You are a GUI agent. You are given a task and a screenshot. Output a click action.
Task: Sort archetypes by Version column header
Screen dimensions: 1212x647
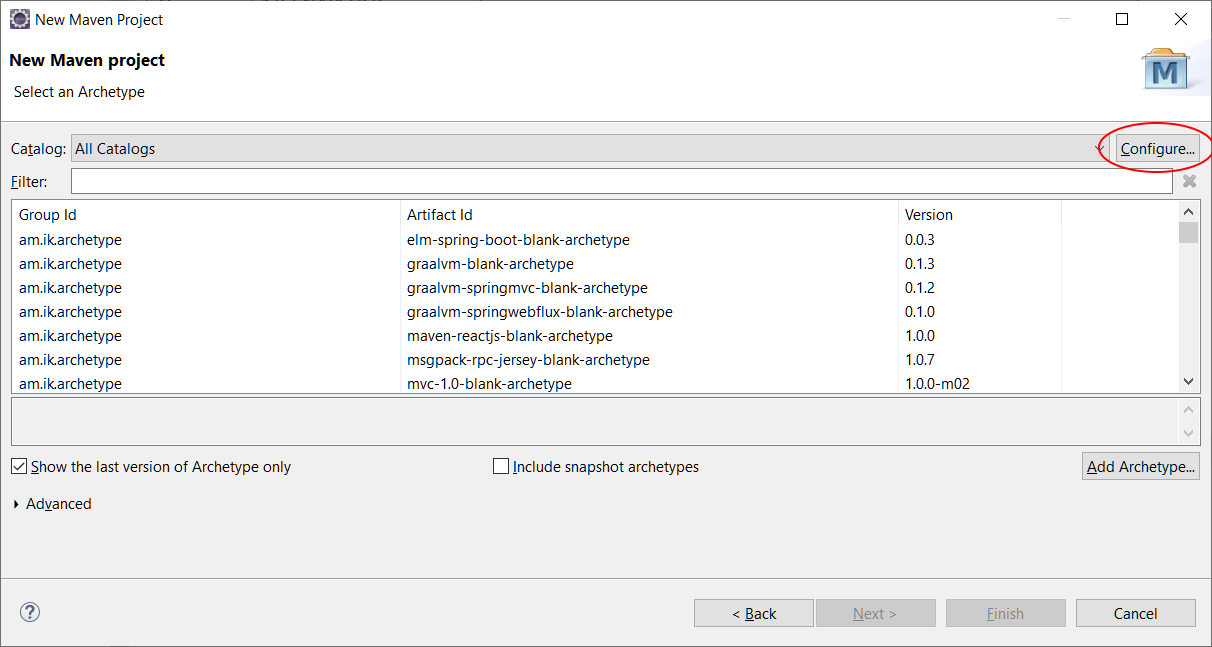click(979, 214)
